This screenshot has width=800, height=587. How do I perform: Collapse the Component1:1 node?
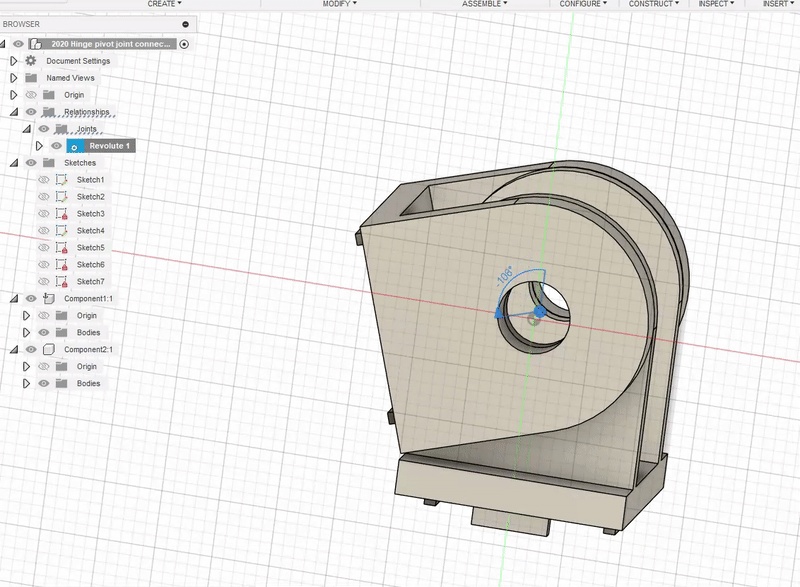(14, 298)
